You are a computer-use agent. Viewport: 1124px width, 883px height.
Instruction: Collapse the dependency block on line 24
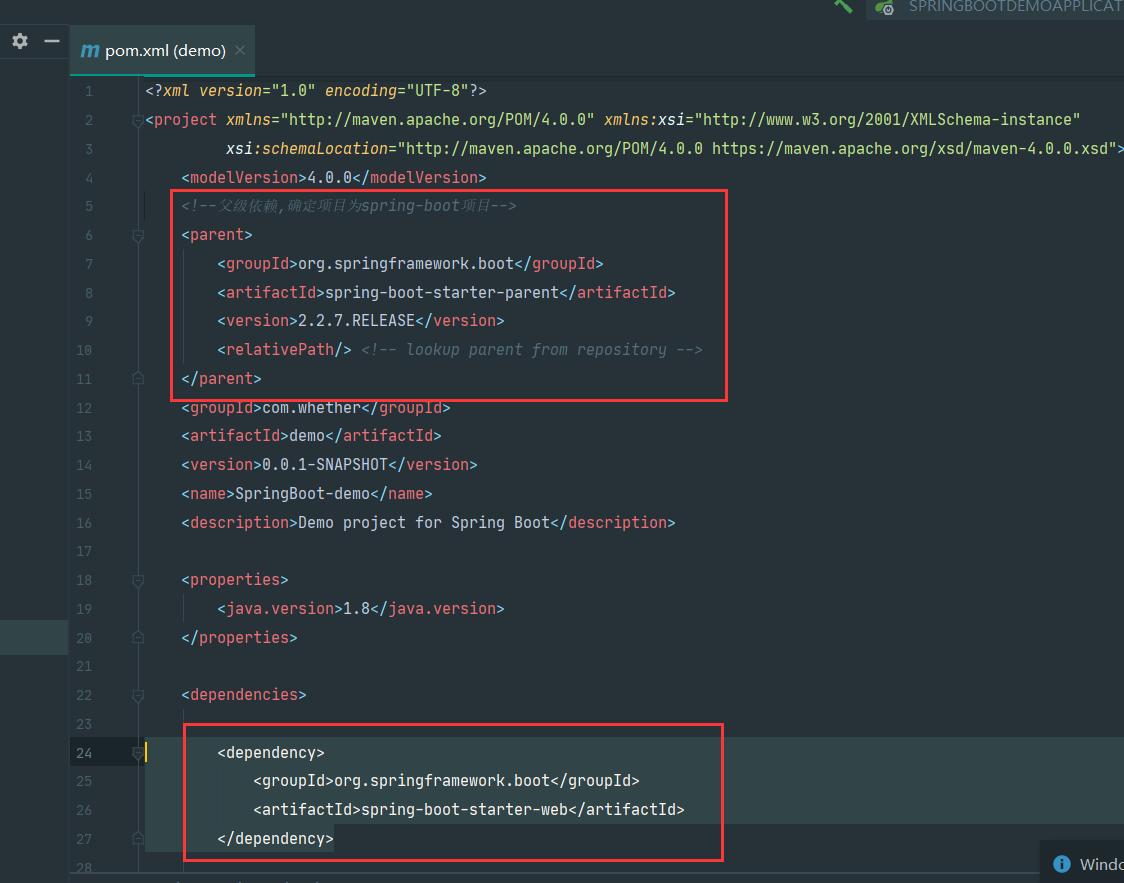[x=138, y=753]
